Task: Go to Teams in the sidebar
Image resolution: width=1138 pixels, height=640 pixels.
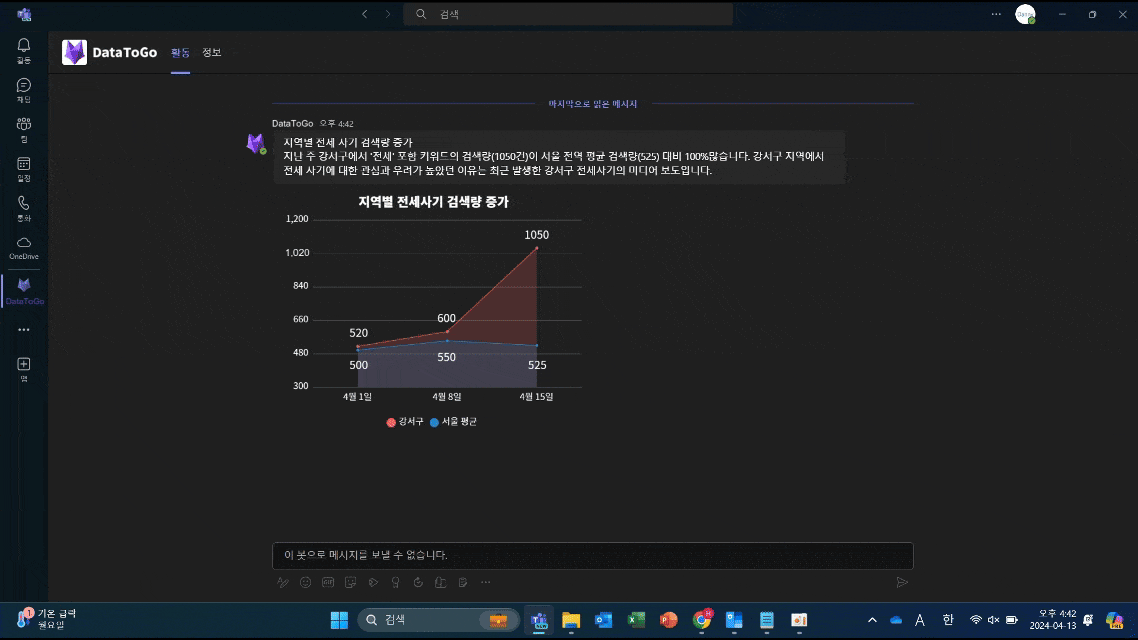Action: click(24, 128)
